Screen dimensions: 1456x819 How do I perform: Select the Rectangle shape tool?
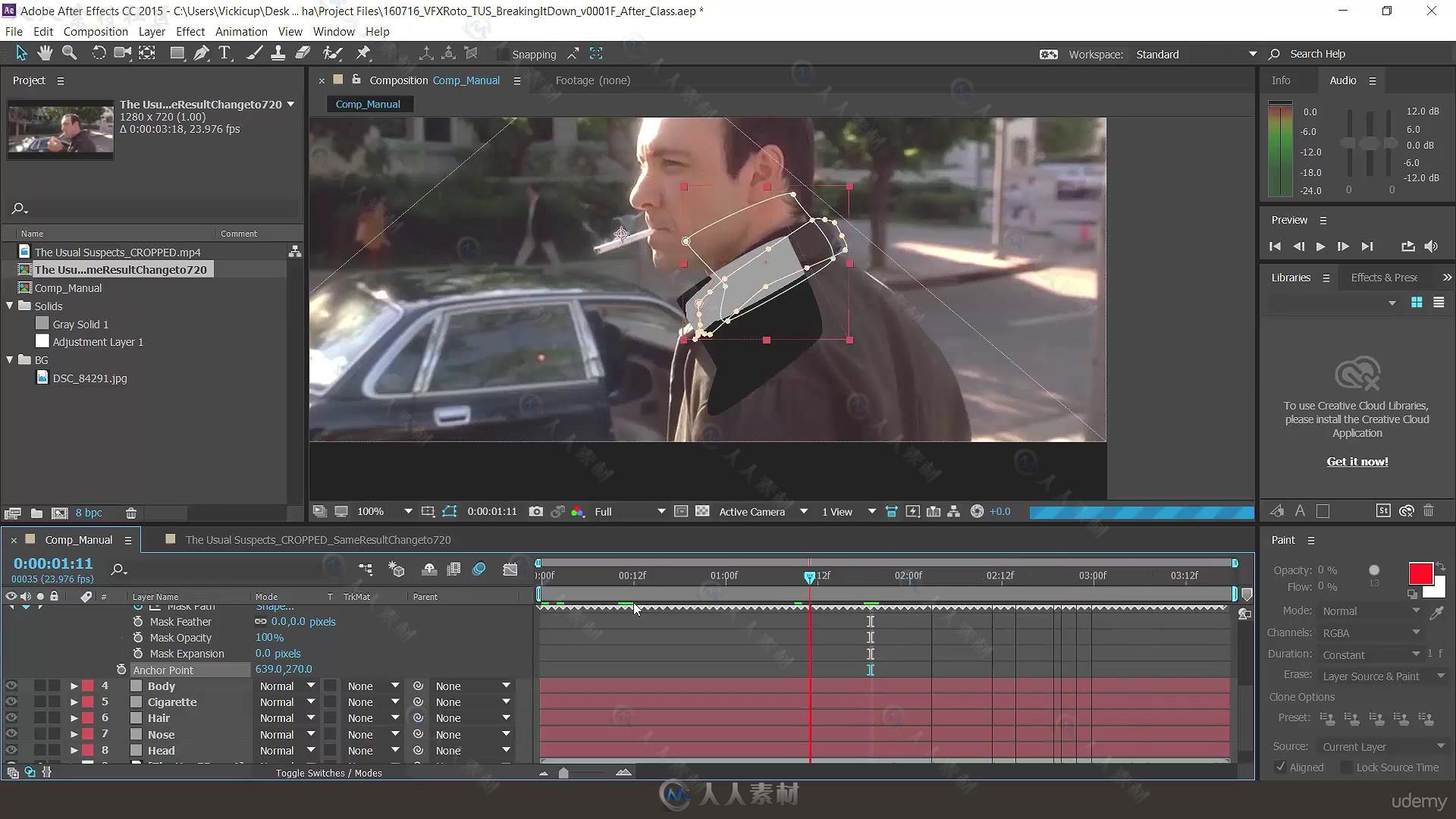point(177,53)
